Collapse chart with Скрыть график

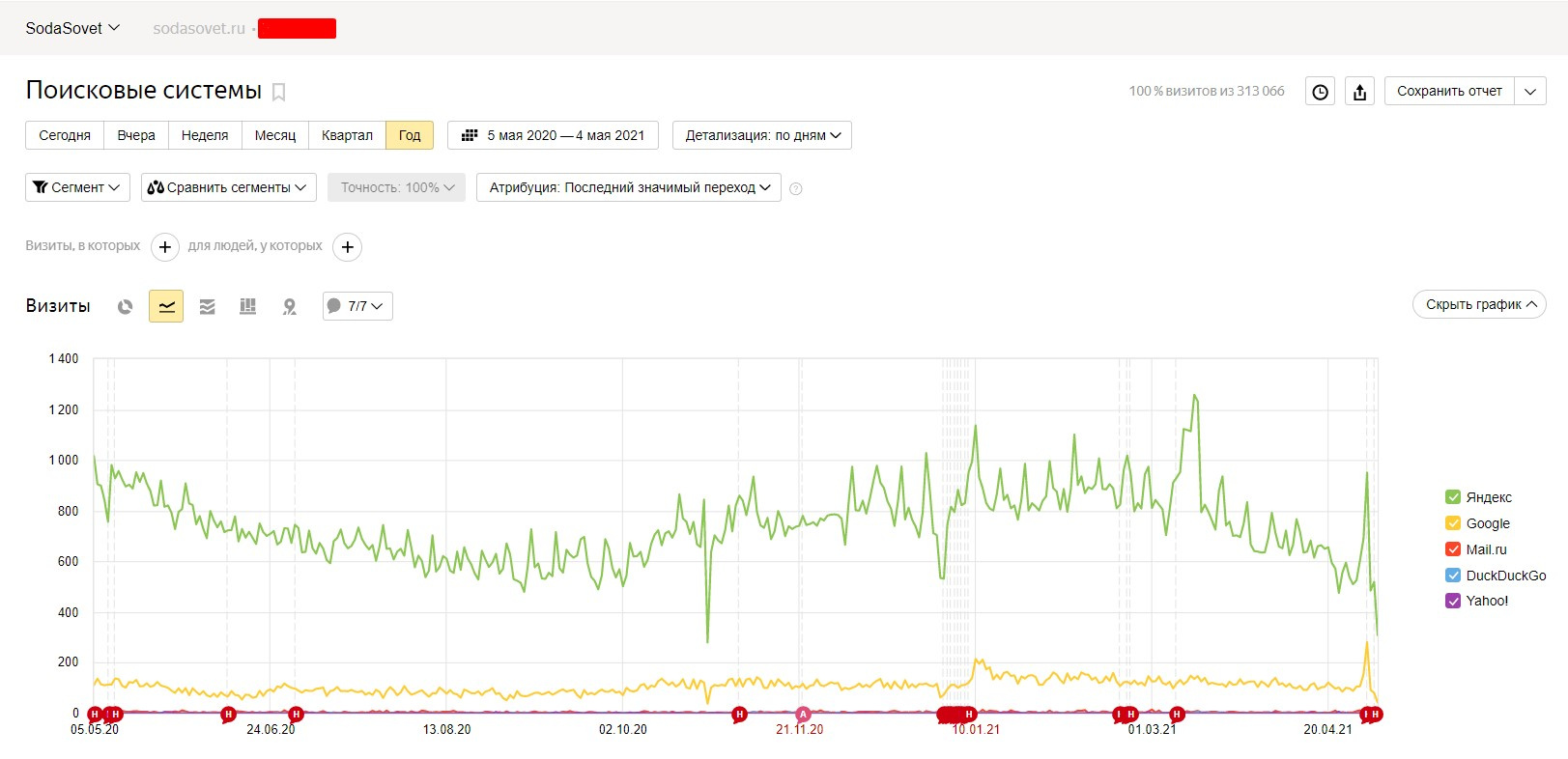[x=1479, y=304]
